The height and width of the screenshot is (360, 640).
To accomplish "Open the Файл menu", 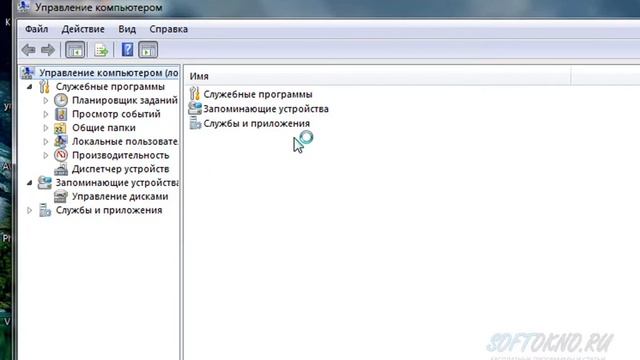I will pyautogui.click(x=37, y=29).
